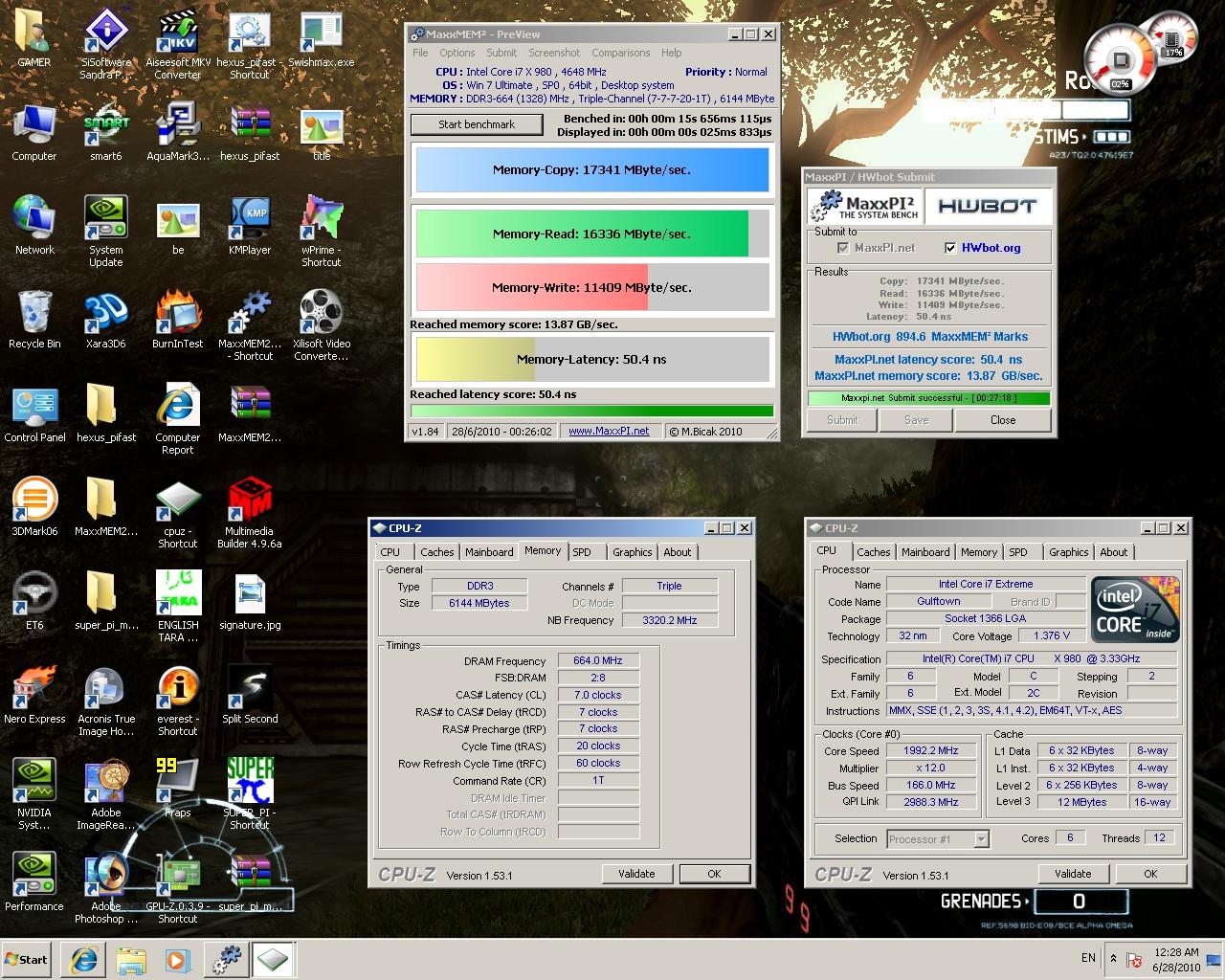The height and width of the screenshot is (980, 1225).
Task: Open Swishmax.exe desktop icon
Action: 322,40
